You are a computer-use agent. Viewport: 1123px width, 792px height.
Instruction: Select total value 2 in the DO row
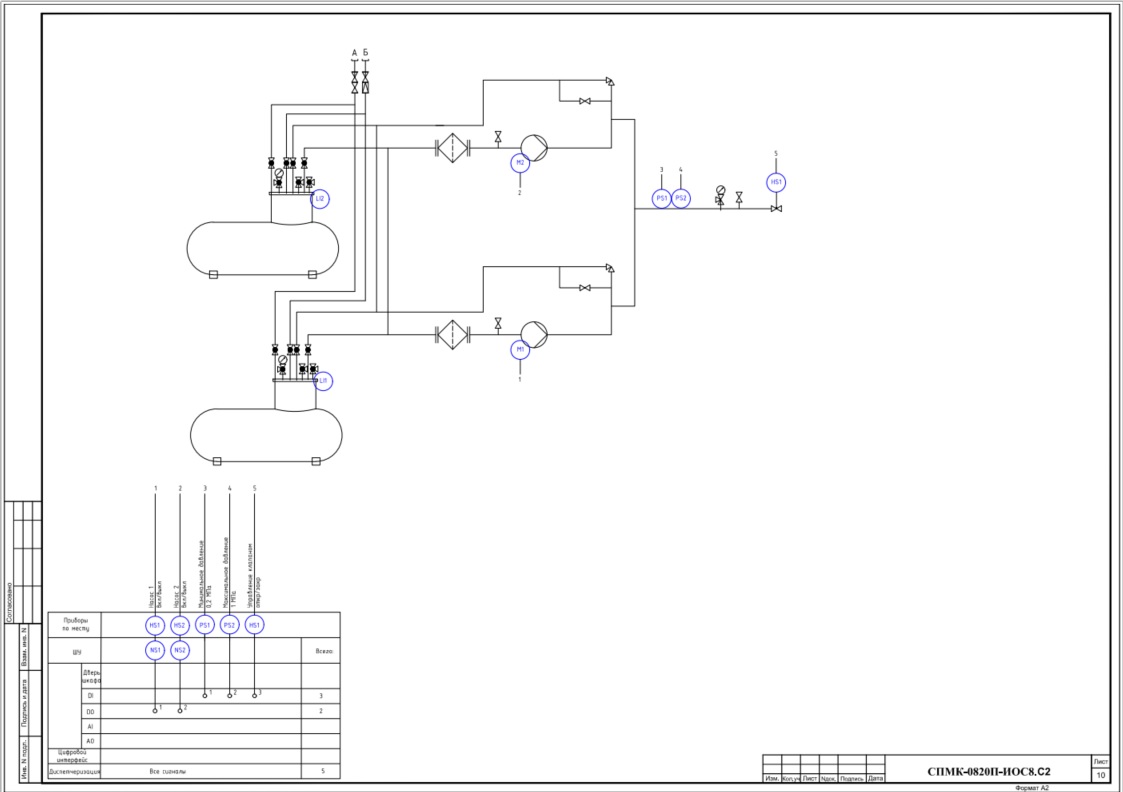pyautogui.click(x=321, y=712)
